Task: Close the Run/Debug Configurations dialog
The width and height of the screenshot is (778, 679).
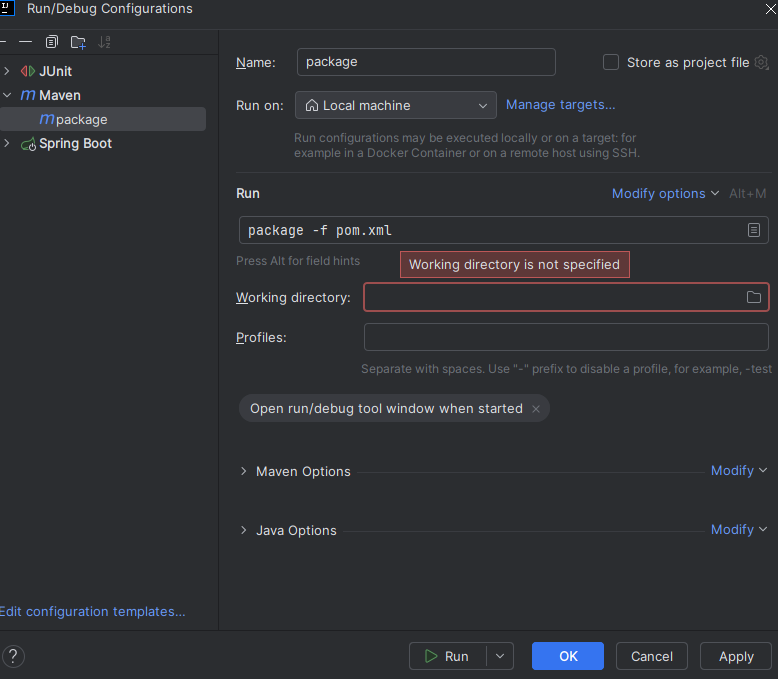Action: click(x=771, y=8)
